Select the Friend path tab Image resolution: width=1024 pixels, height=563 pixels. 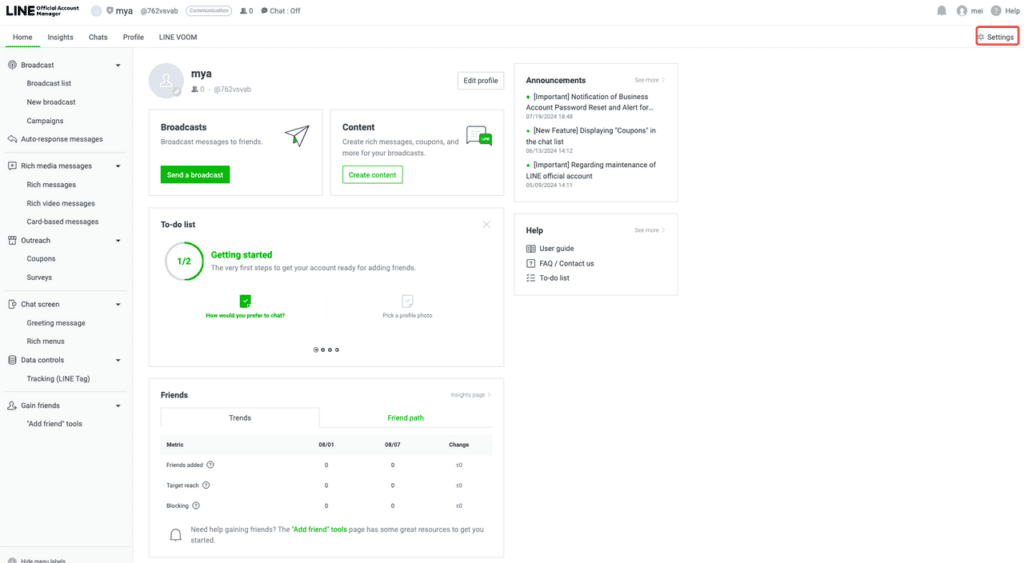[406, 418]
